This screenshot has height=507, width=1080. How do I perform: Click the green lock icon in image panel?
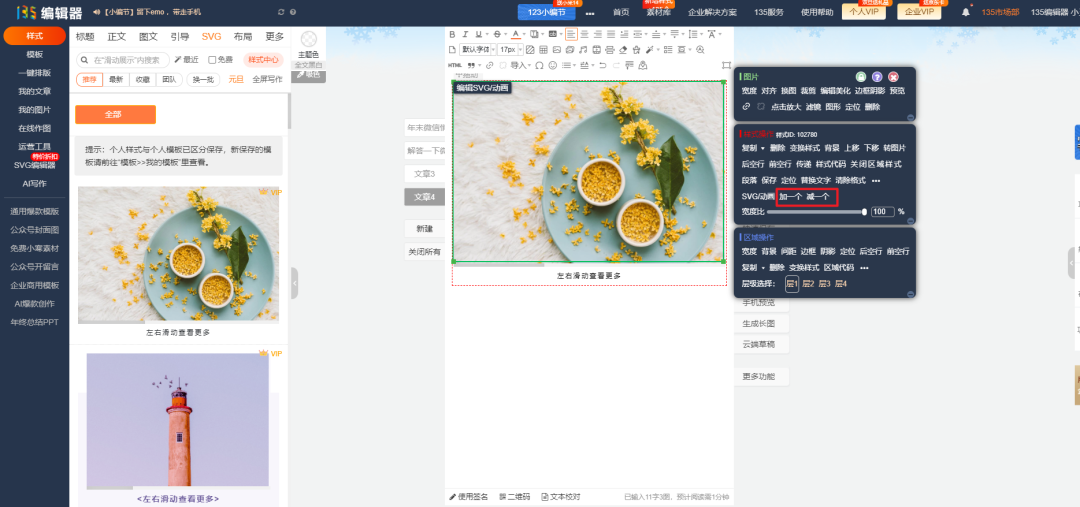pos(861,77)
